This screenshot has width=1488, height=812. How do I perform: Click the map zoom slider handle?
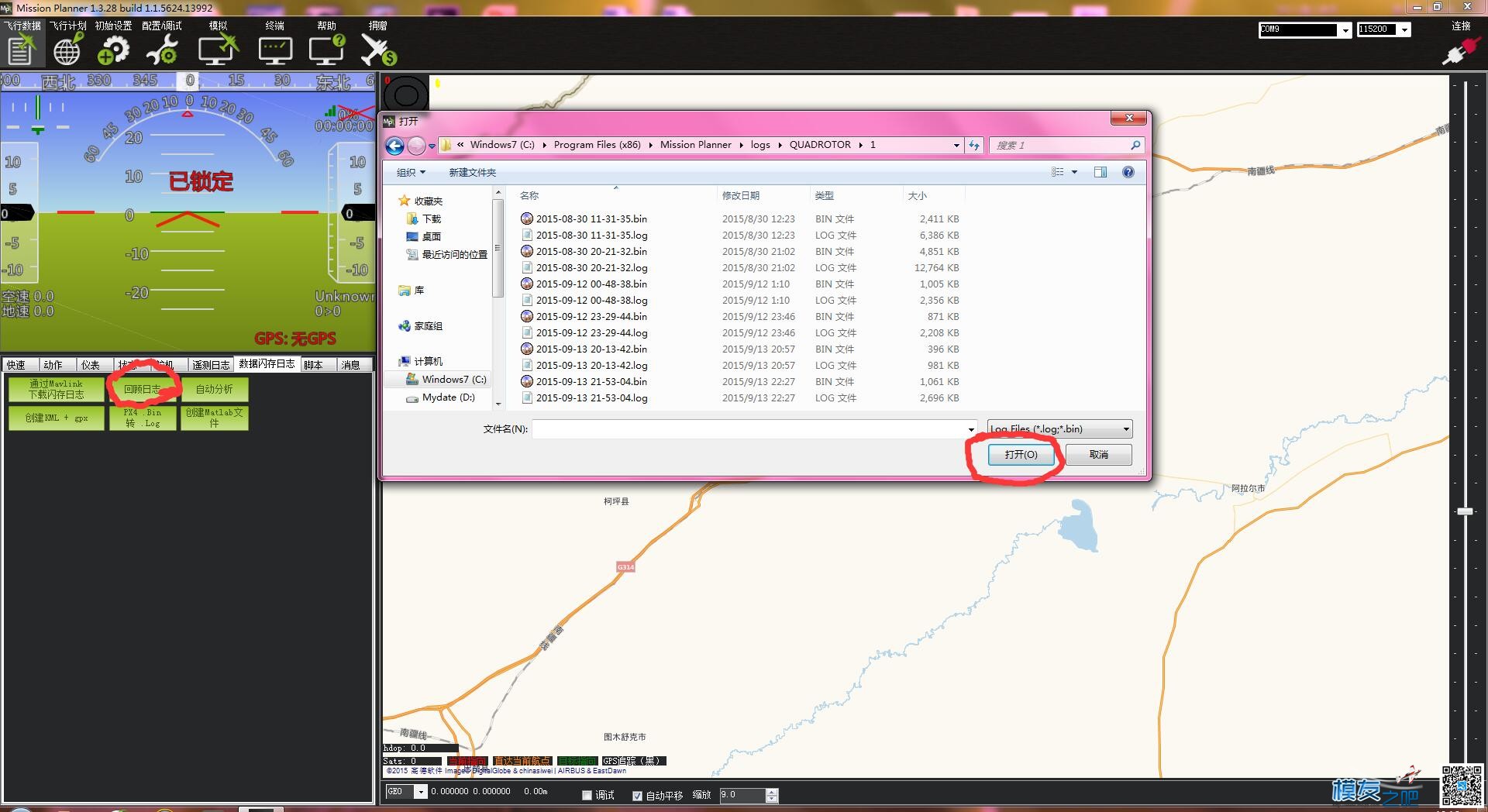[1465, 511]
